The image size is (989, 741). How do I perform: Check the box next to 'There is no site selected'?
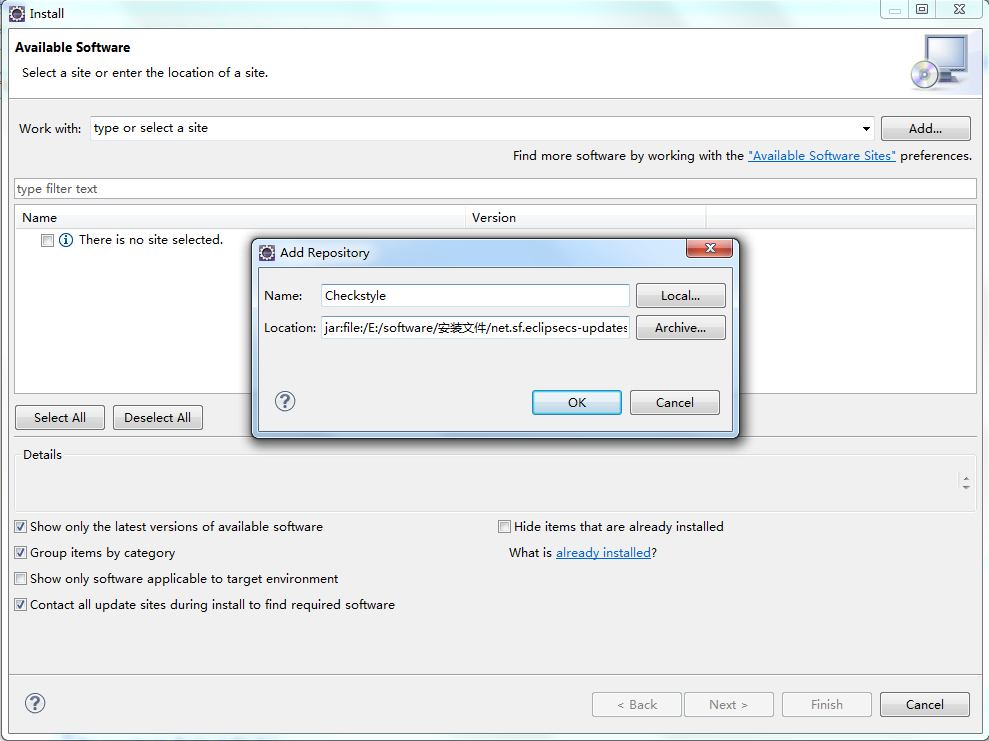[47, 240]
